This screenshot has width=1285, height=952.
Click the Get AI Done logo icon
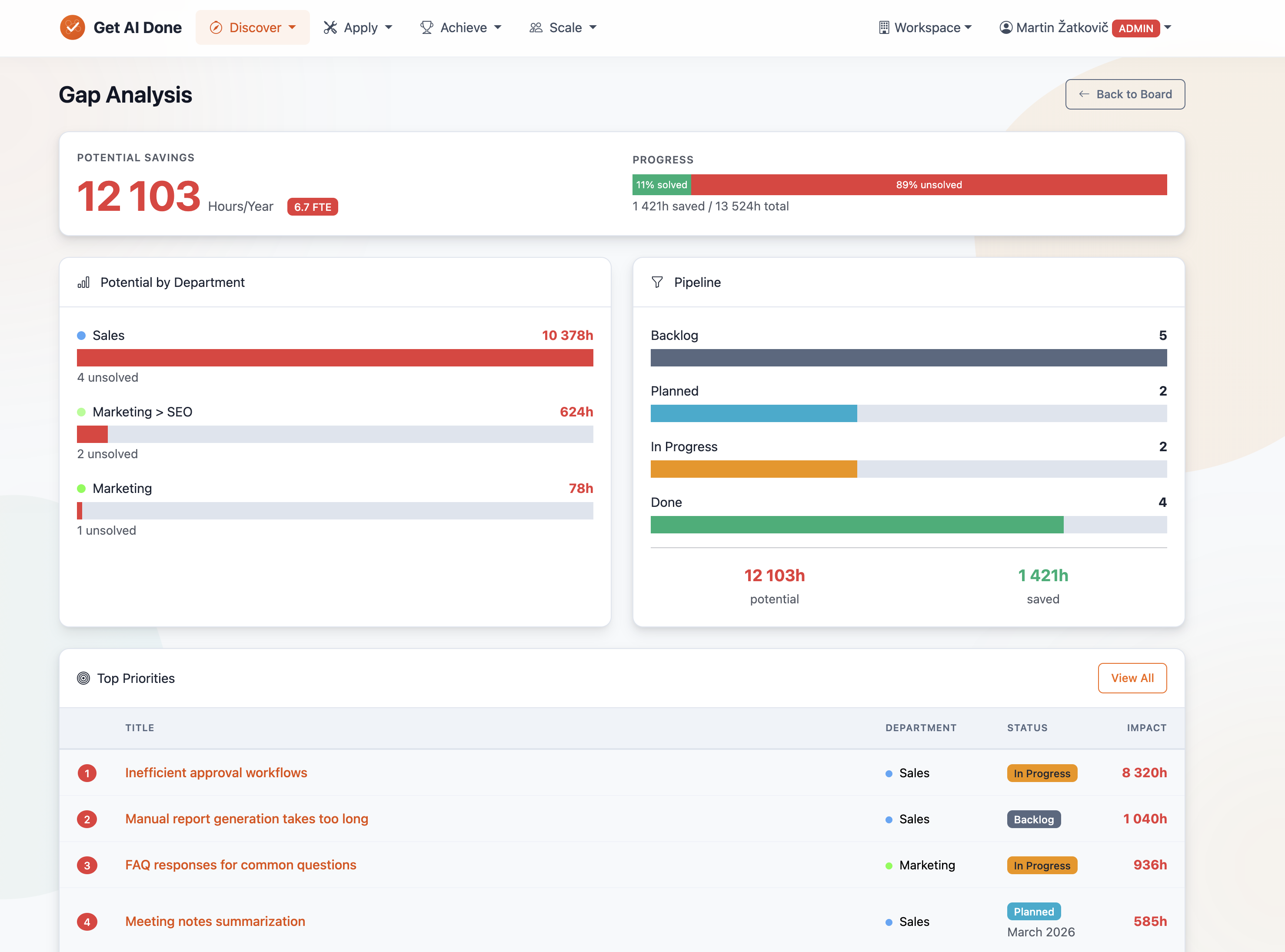(73, 27)
